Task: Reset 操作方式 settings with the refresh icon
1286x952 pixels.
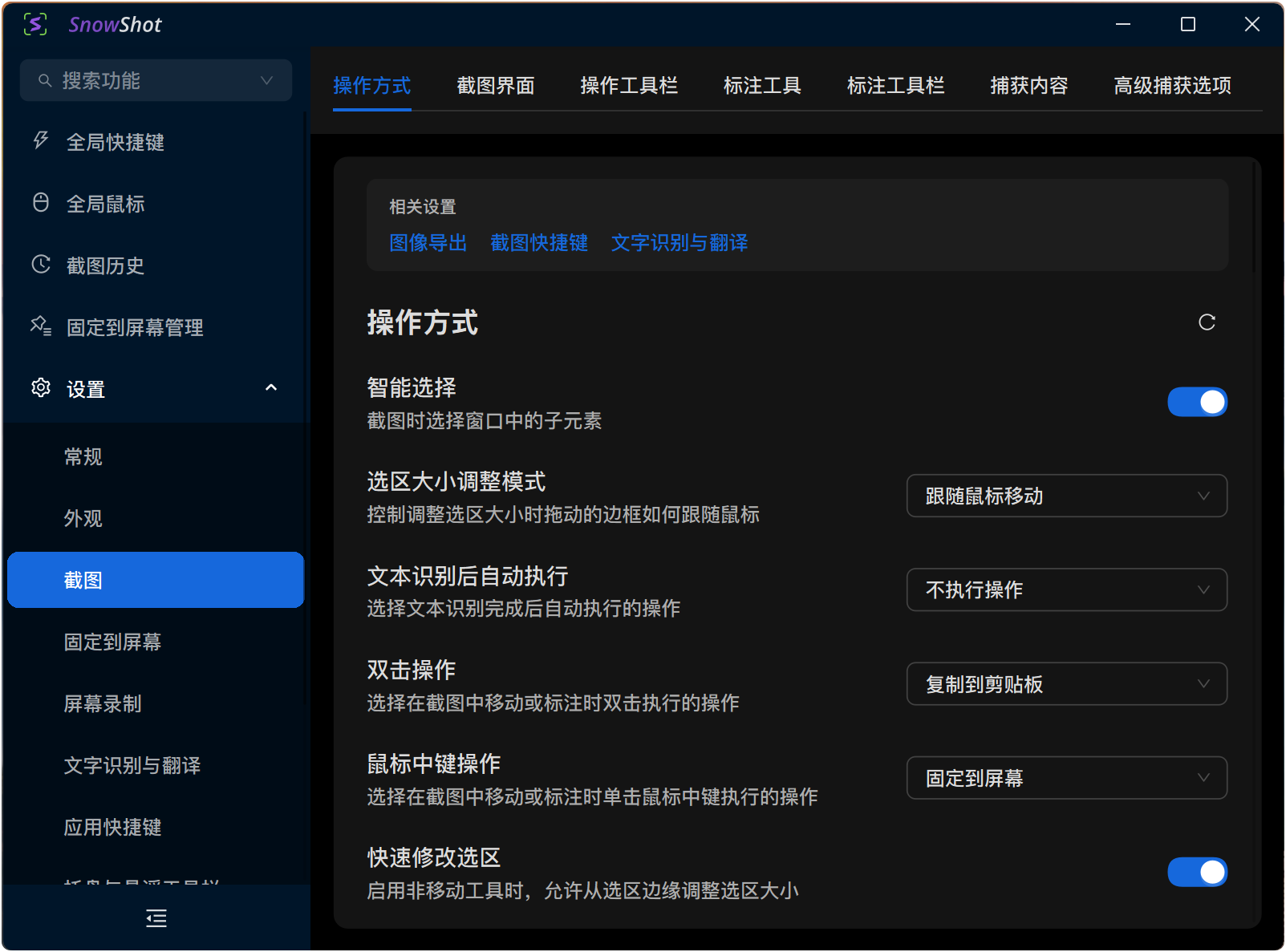Action: [1207, 322]
